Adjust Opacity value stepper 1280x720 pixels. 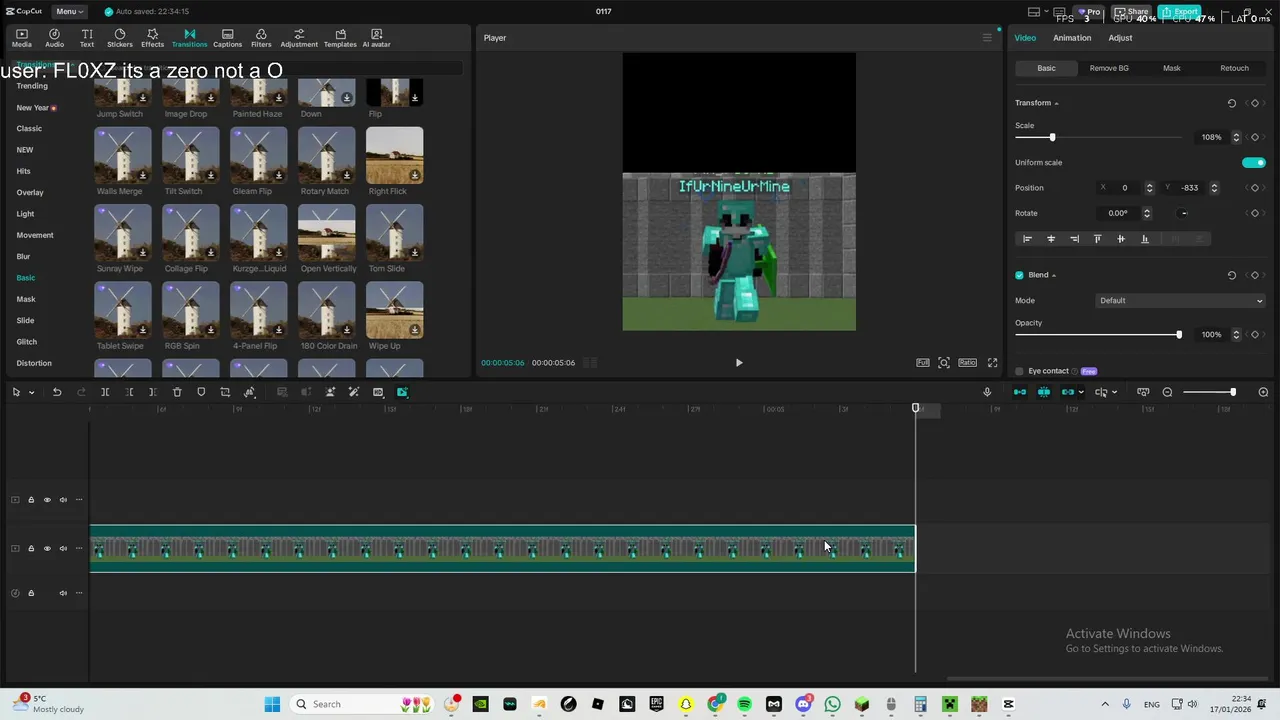point(1236,334)
